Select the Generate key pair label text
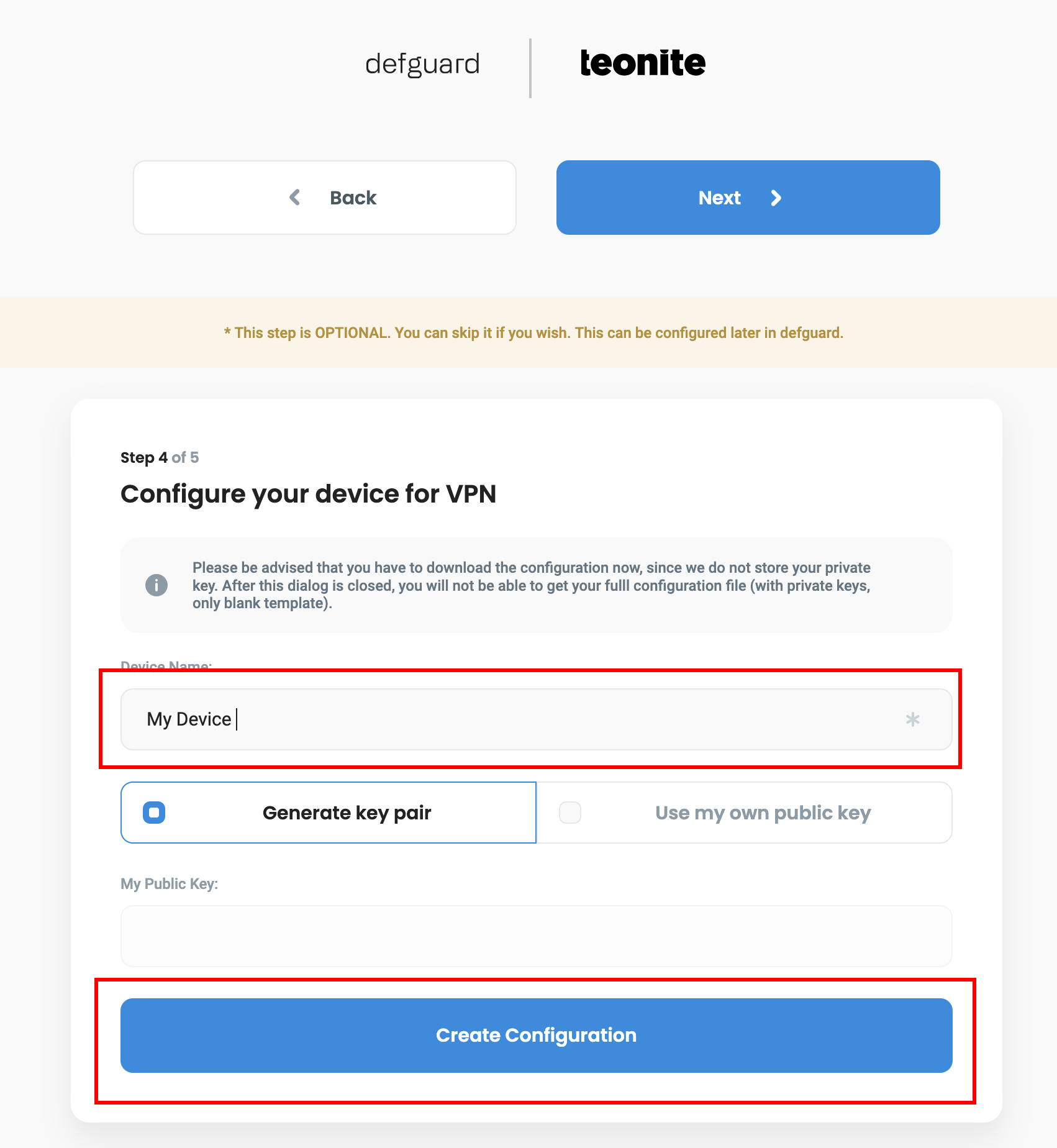The width and height of the screenshot is (1057, 1148). [x=347, y=813]
